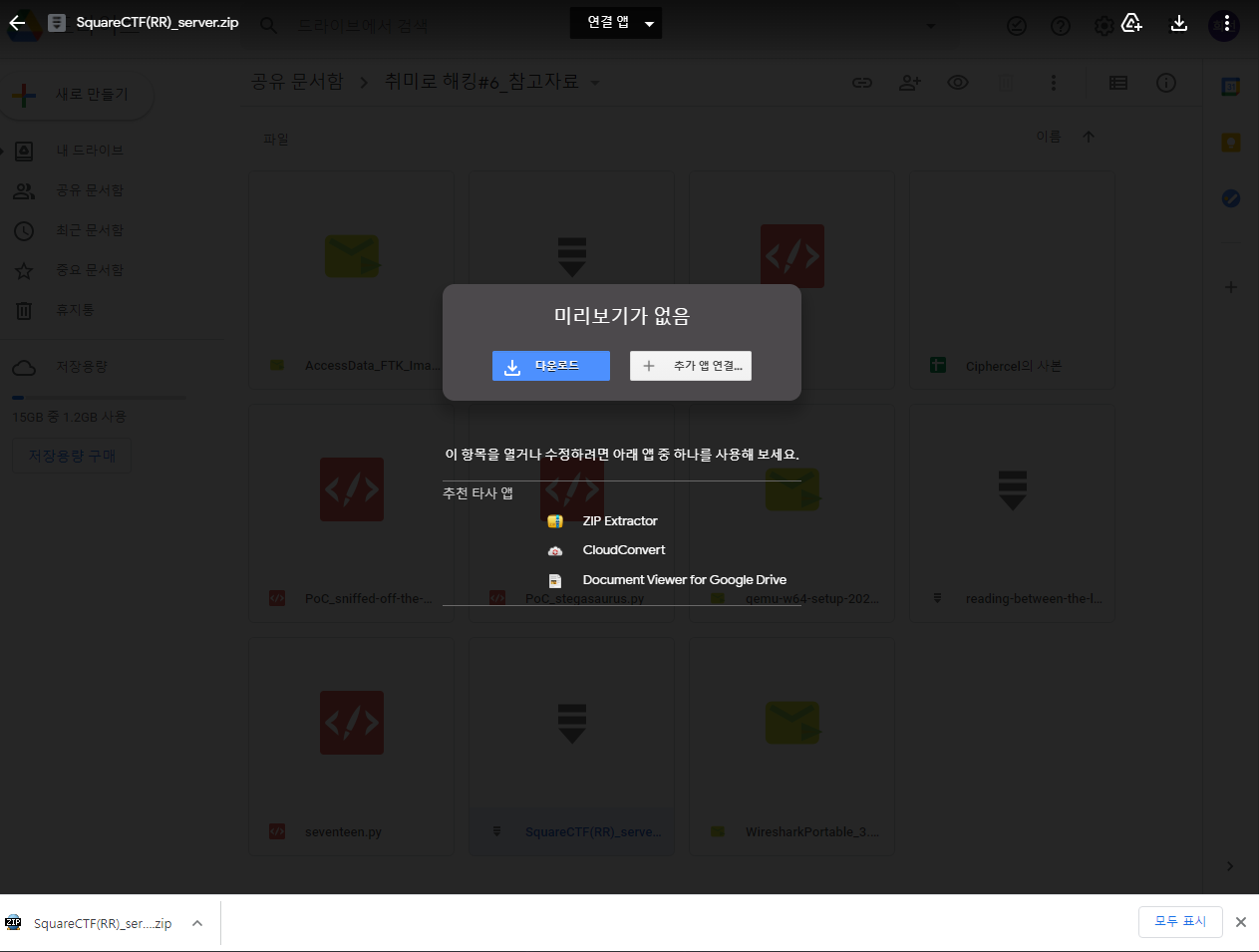The image size is (1259, 952).
Task: Click the settings gear icon
Action: [x=1103, y=26]
